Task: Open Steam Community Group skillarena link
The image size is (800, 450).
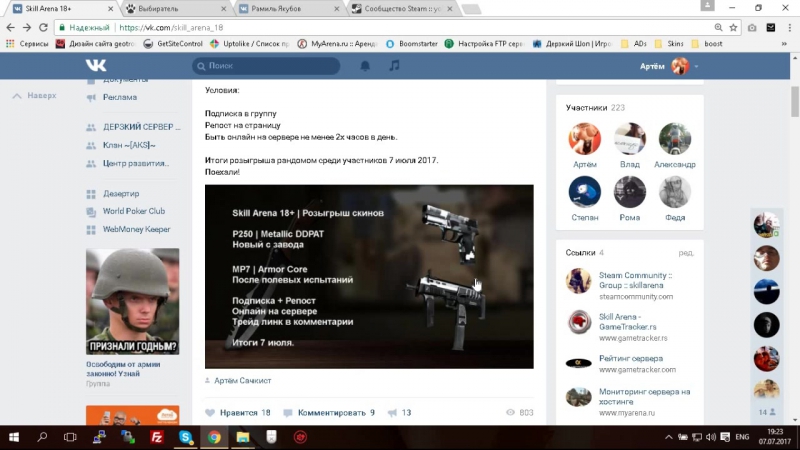Action: (636, 281)
